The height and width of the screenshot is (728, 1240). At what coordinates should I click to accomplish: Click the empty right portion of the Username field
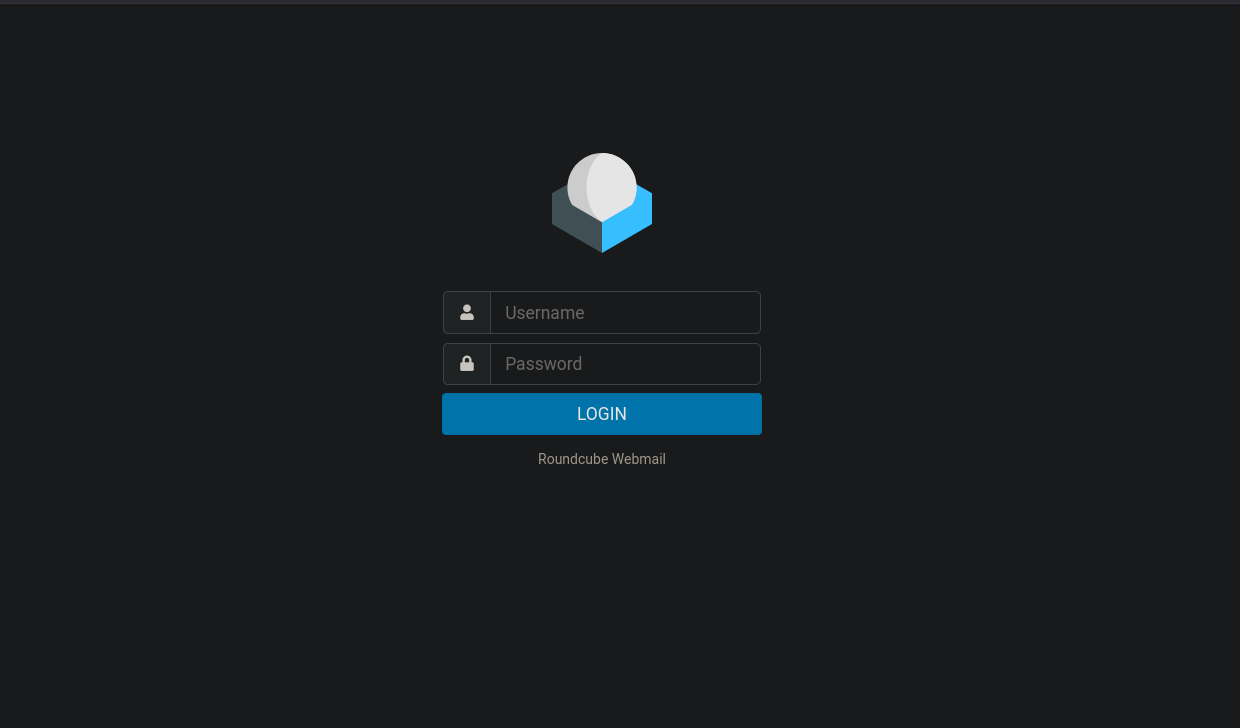700,312
